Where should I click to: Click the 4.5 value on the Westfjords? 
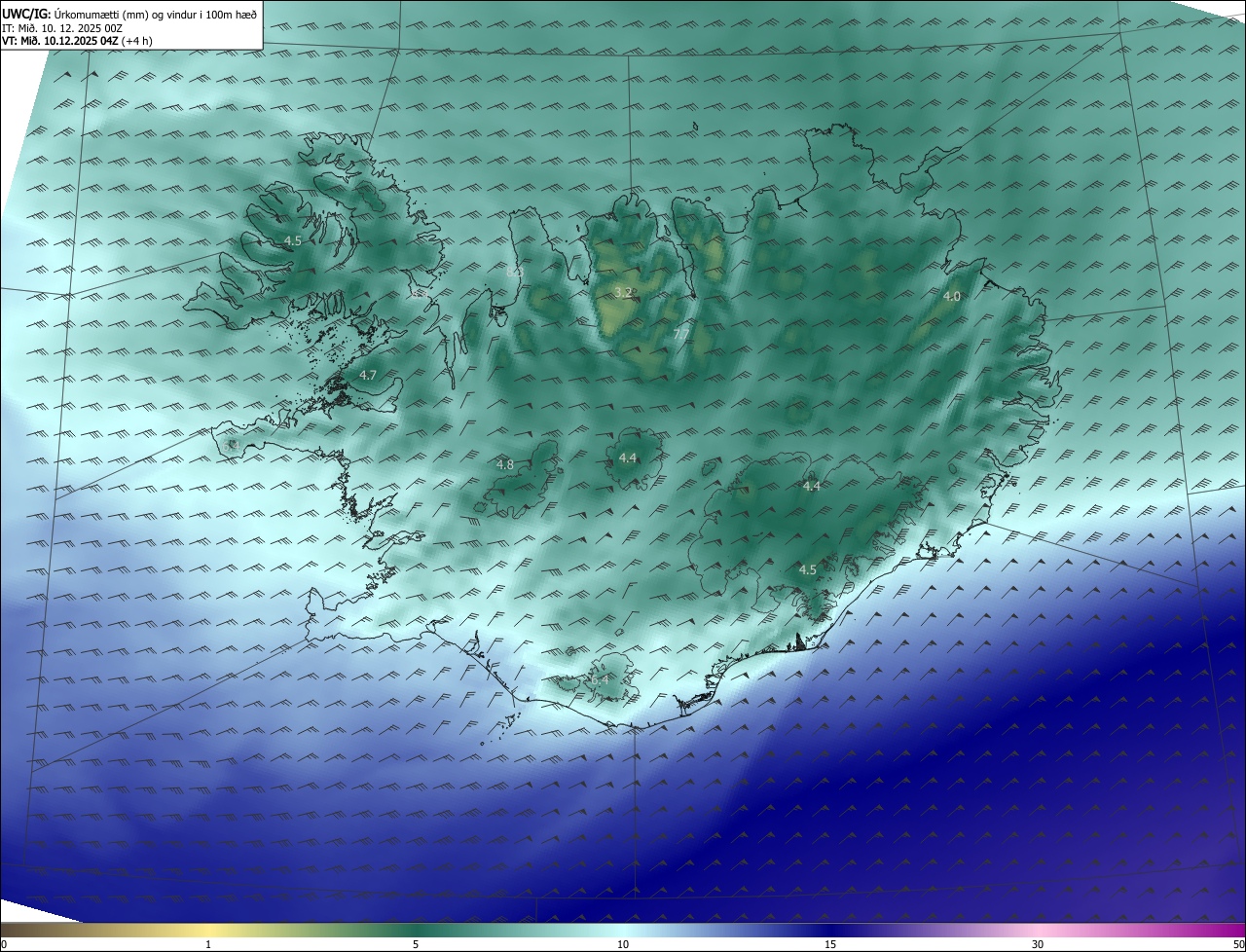click(x=293, y=240)
